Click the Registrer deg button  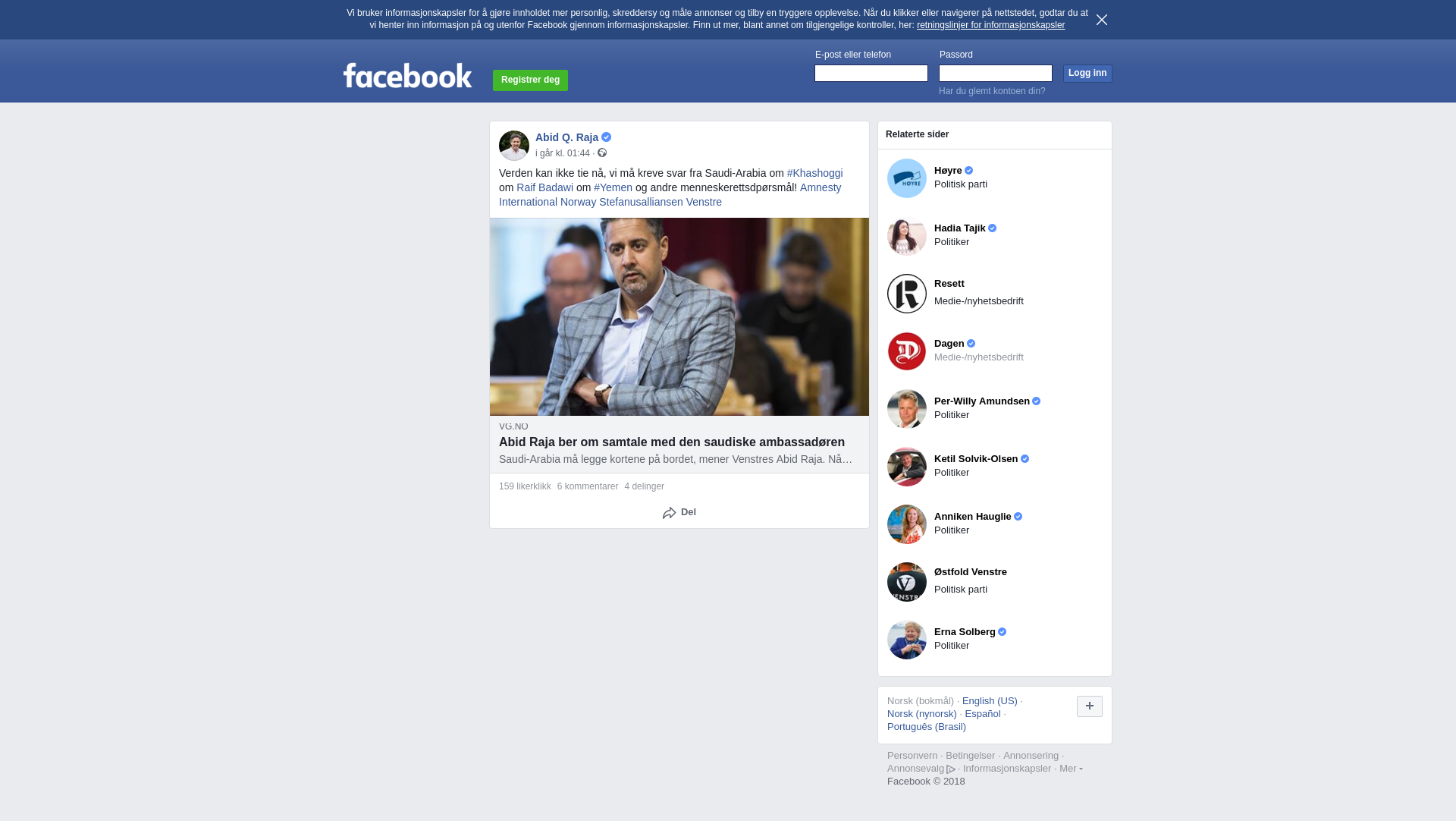(x=530, y=80)
